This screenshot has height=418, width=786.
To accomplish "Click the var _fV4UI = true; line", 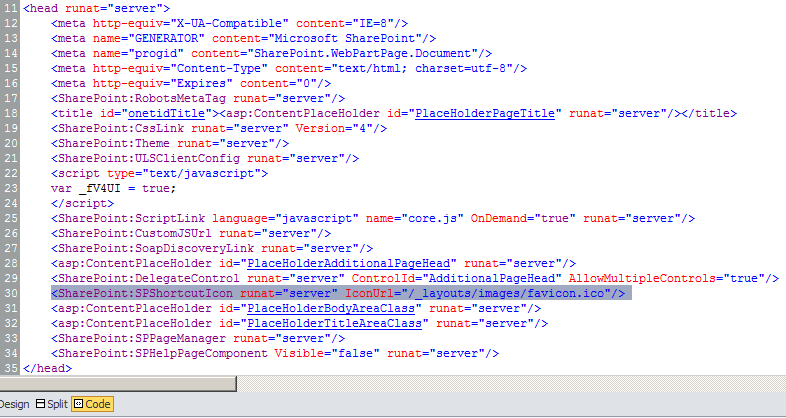I will 113,188.
